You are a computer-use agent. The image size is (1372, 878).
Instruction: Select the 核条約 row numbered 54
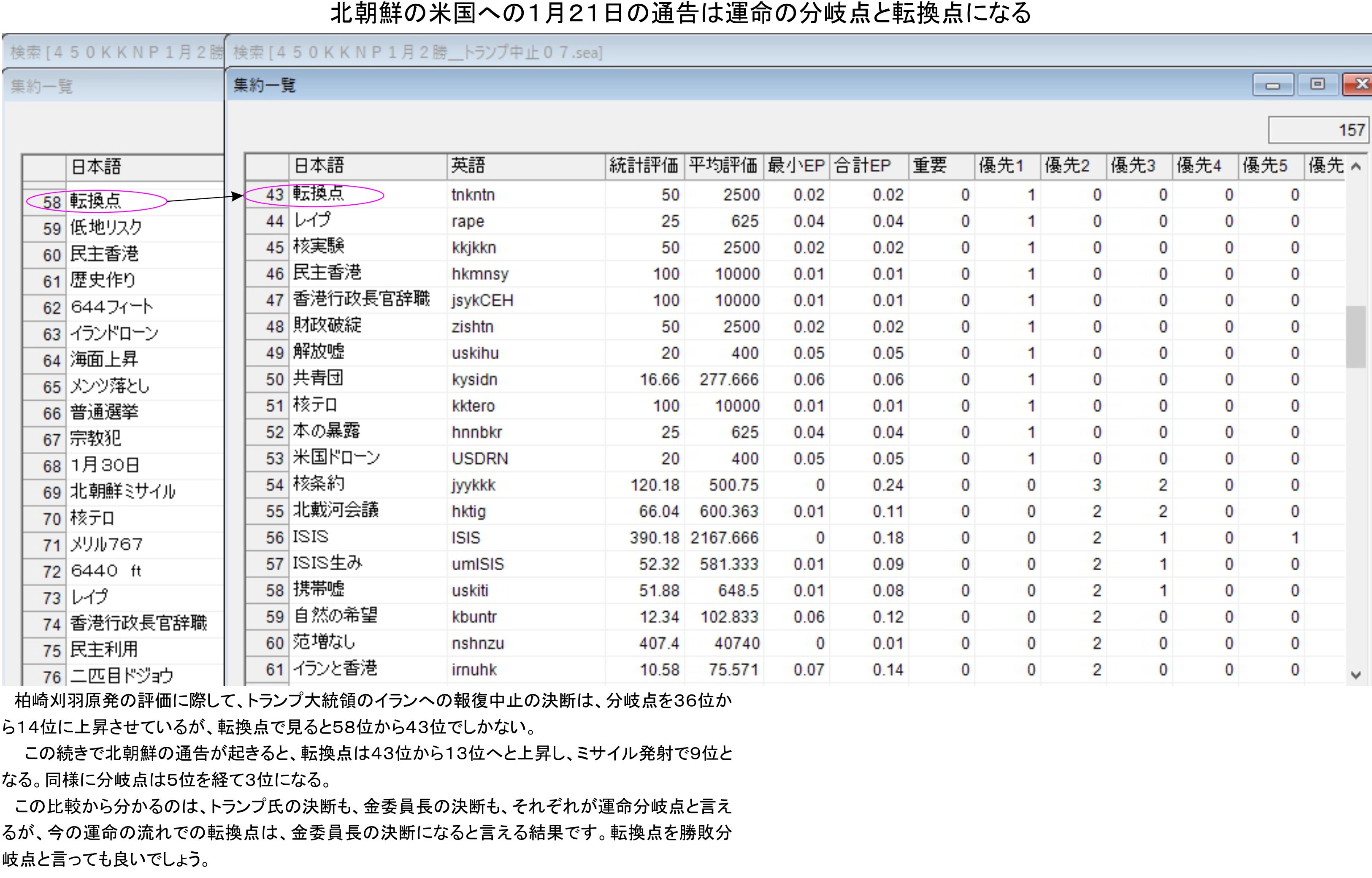[318, 485]
